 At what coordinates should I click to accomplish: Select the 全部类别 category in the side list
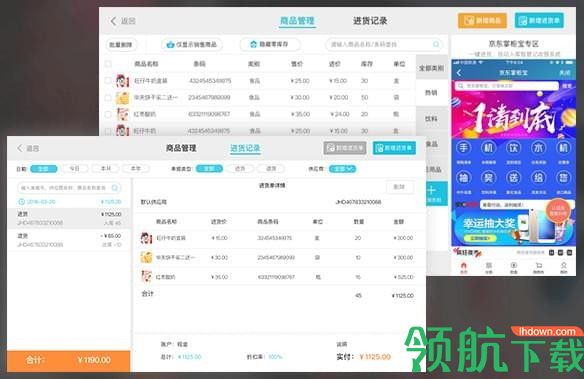(432, 68)
